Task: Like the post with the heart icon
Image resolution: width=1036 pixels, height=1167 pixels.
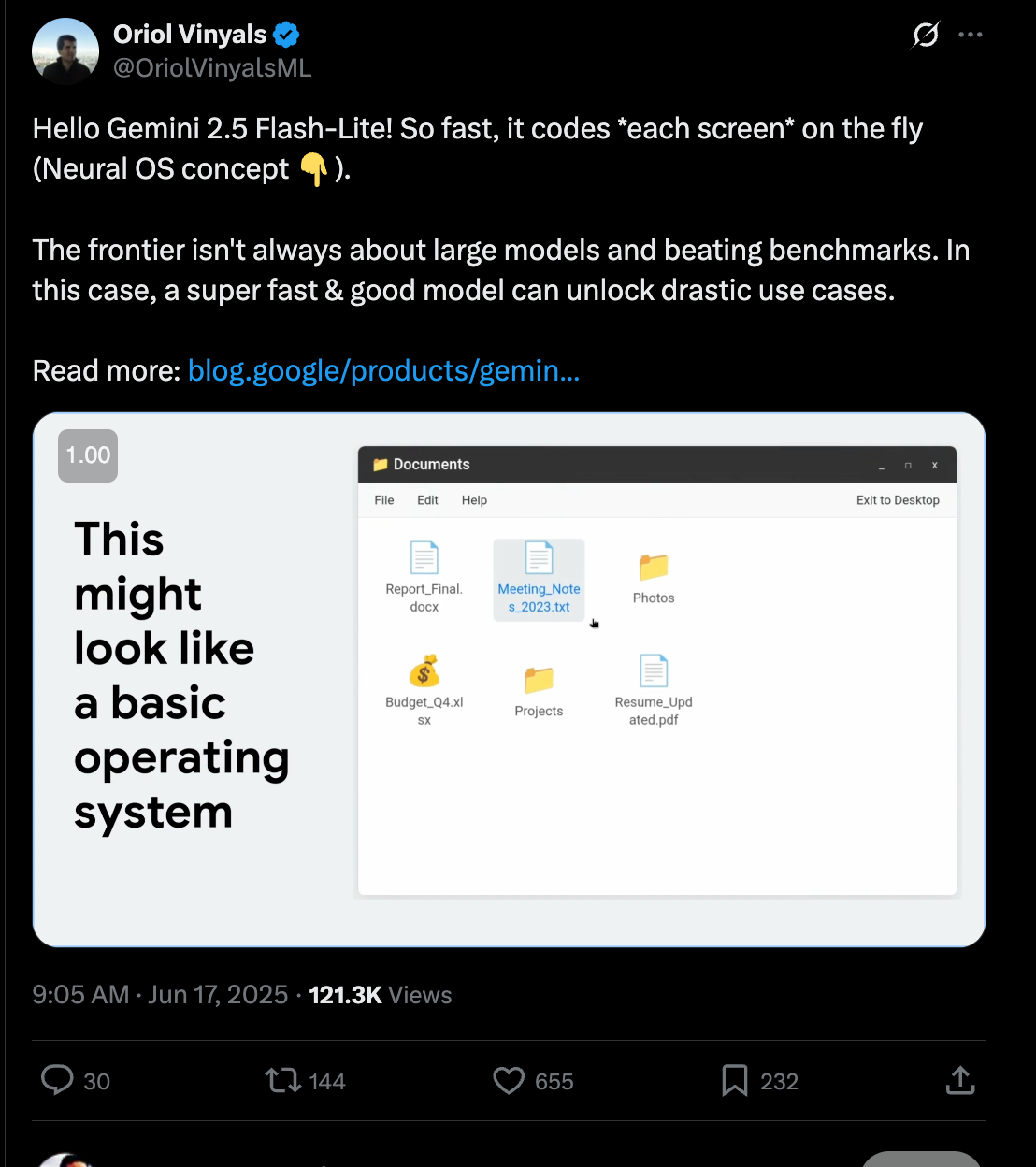Action: pyautogui.click(x=509, y=1081)
